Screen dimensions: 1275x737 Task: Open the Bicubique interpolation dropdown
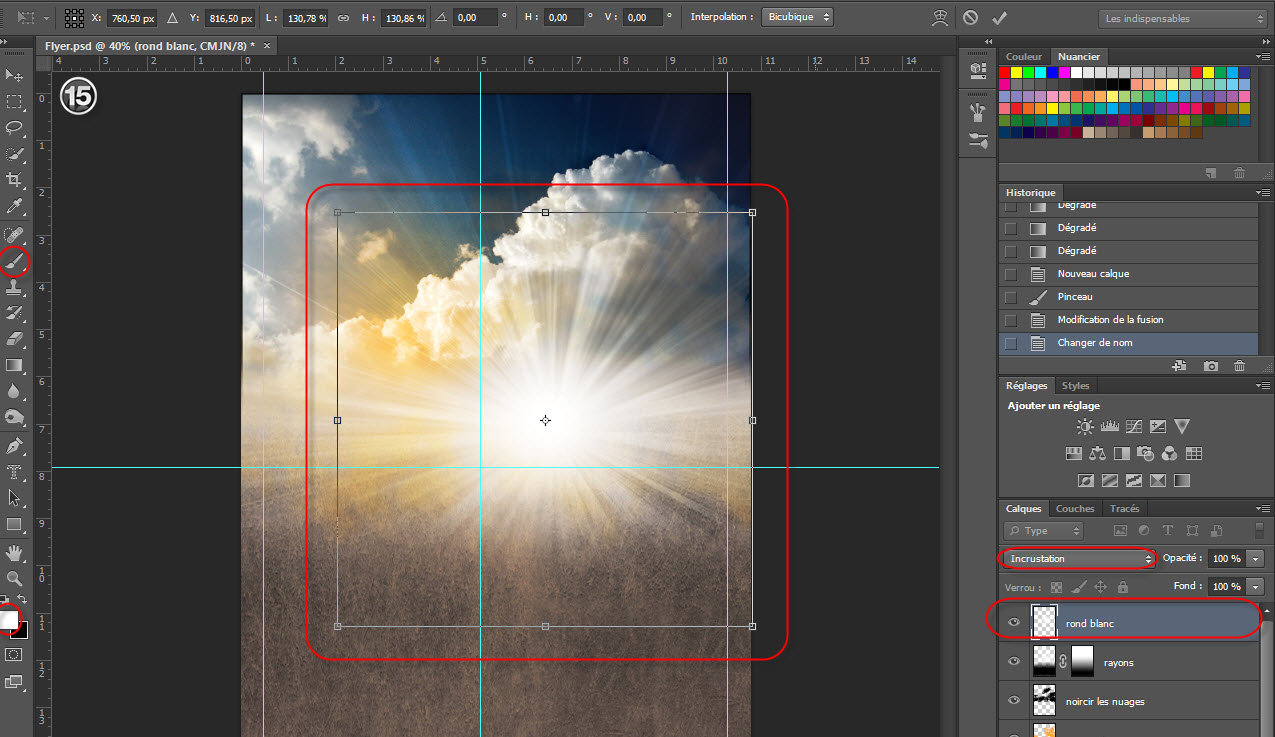(x=797, y=18)
